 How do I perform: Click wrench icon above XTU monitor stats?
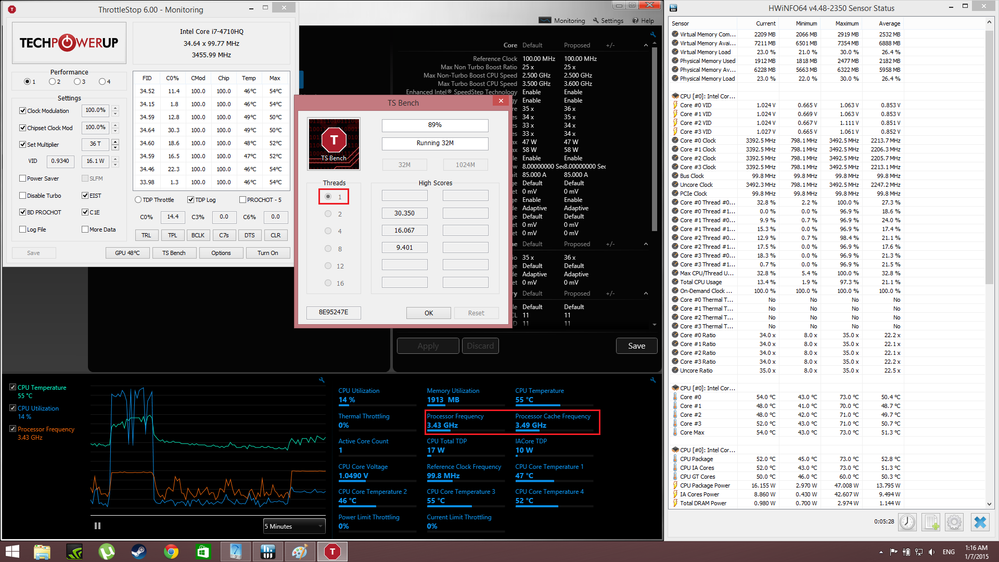coord(653,380)
